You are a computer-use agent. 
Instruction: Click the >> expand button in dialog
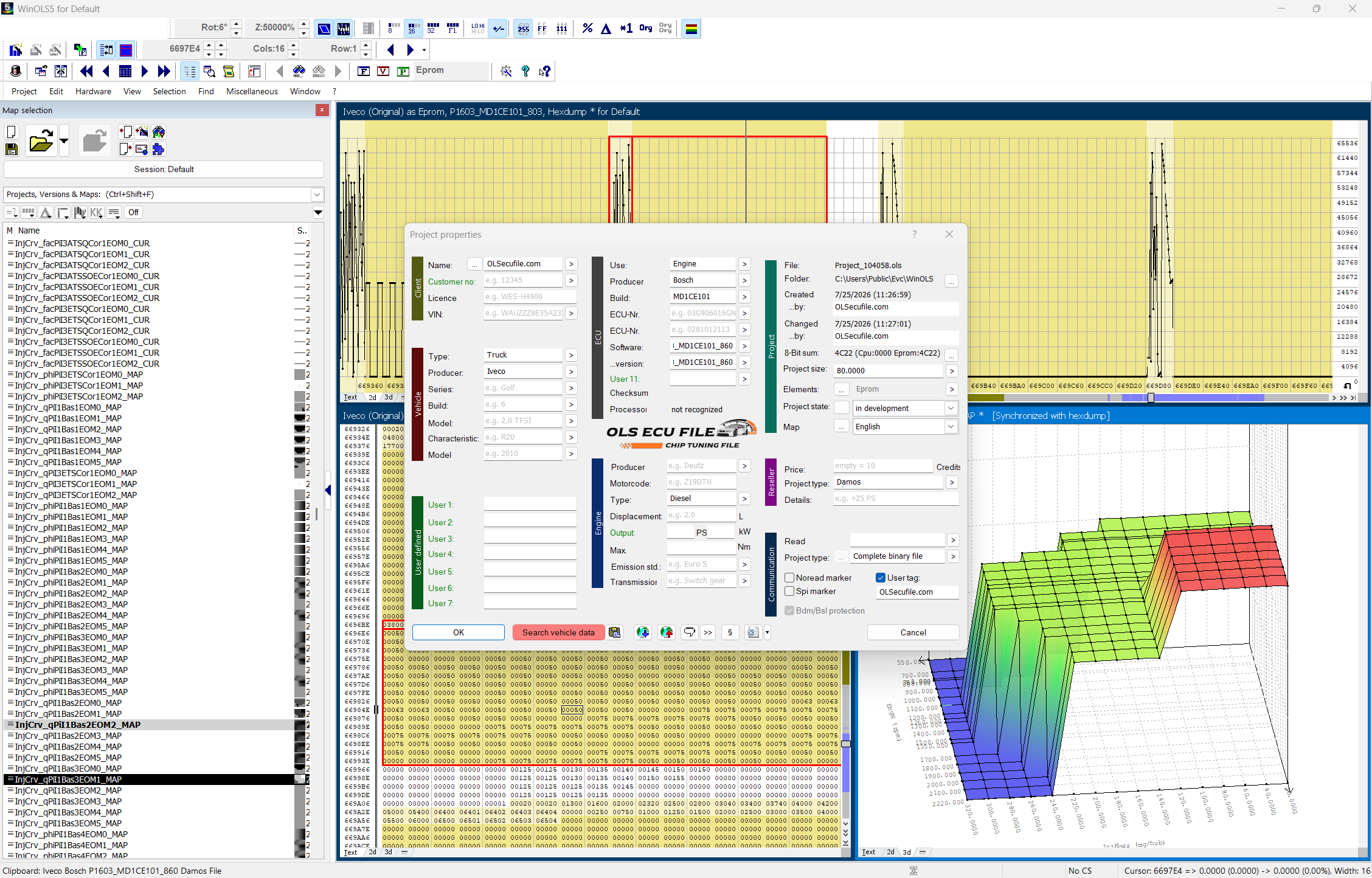coord(708,632)
